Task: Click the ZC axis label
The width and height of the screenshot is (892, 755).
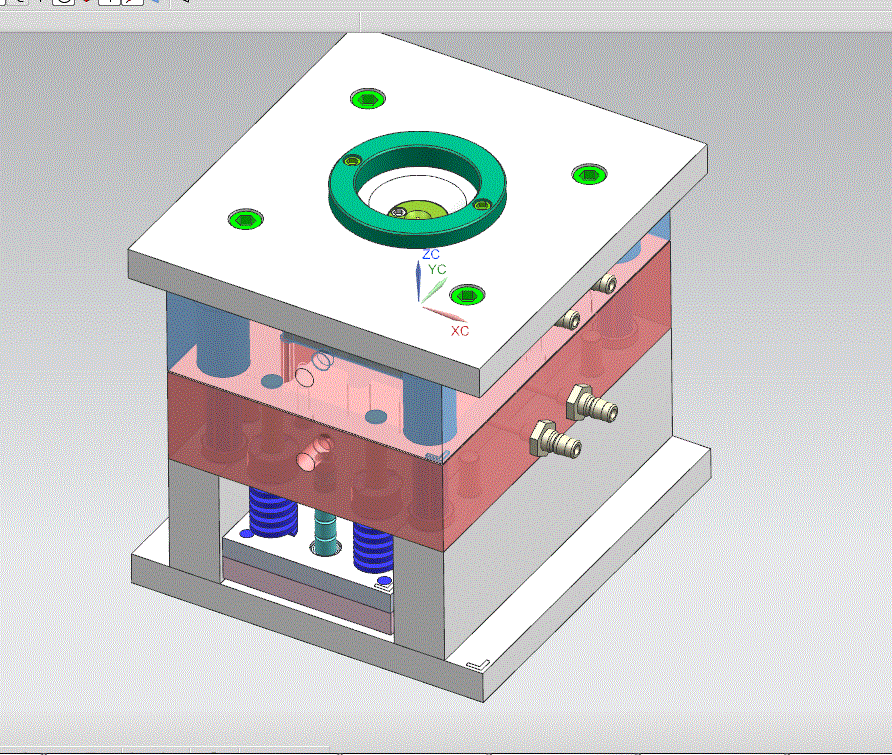Action: pyautogui.click(x=431, y=254)
